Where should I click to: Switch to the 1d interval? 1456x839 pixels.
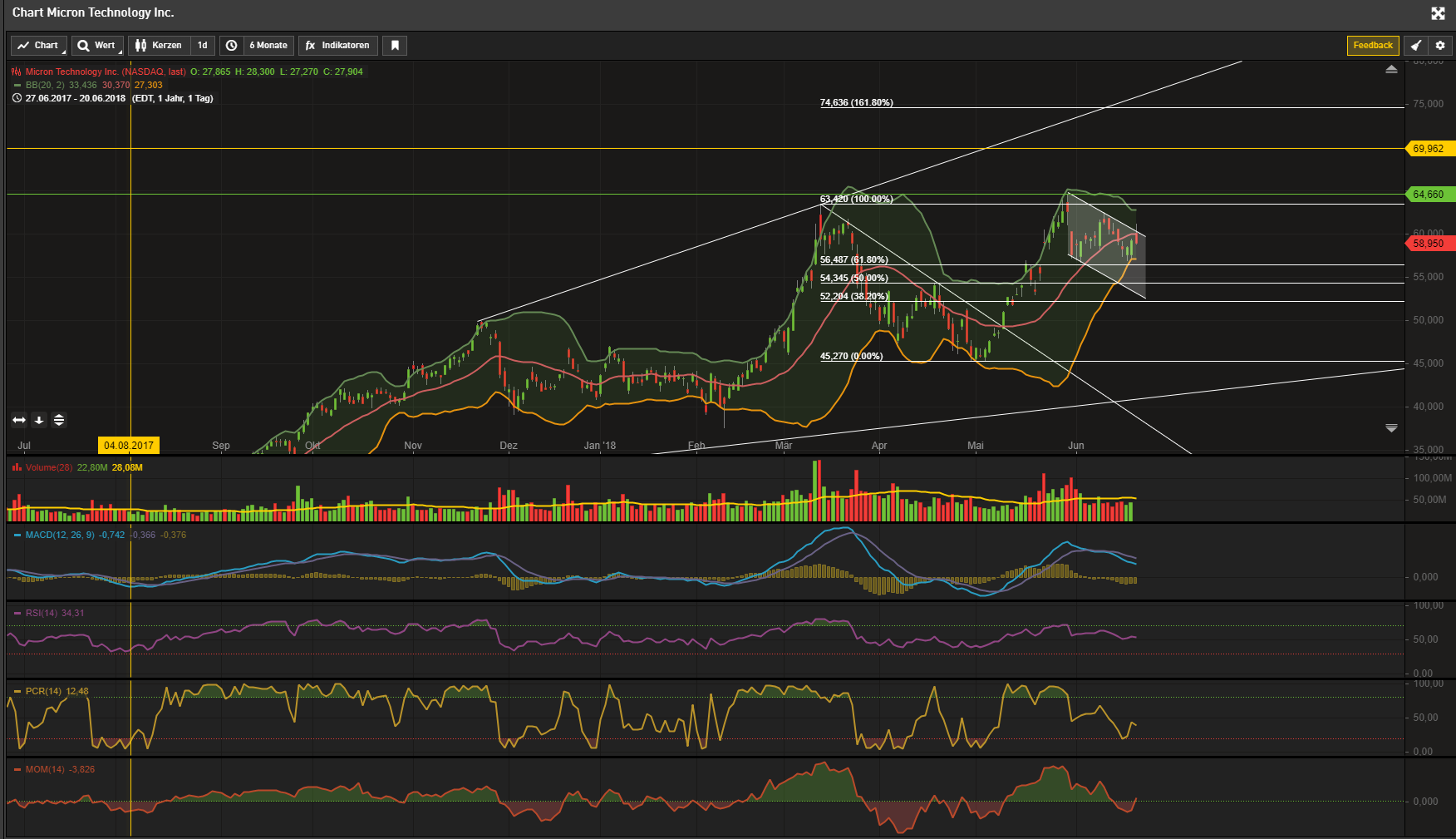(202, 45)
